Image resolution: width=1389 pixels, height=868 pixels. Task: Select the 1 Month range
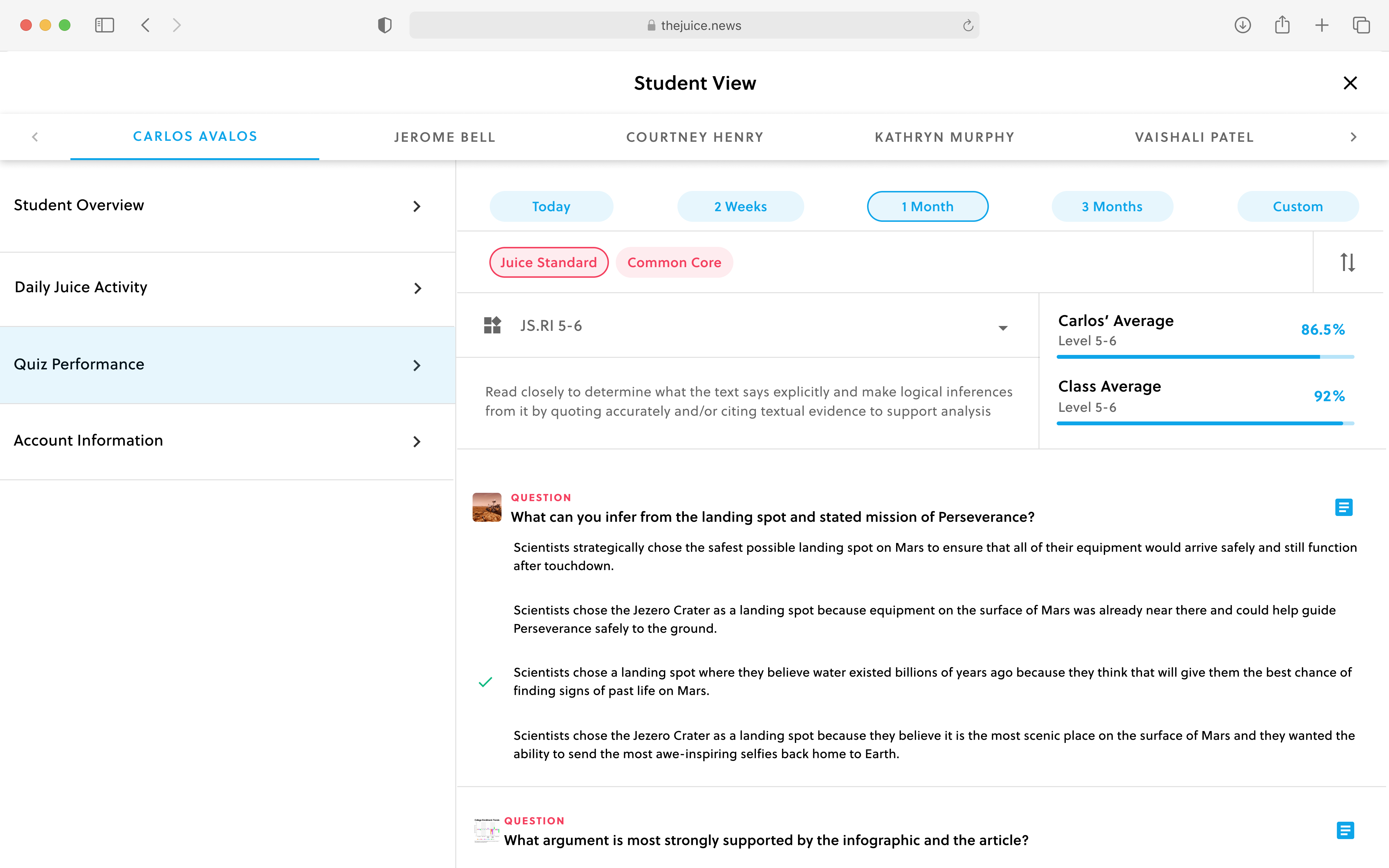point(928,206)
